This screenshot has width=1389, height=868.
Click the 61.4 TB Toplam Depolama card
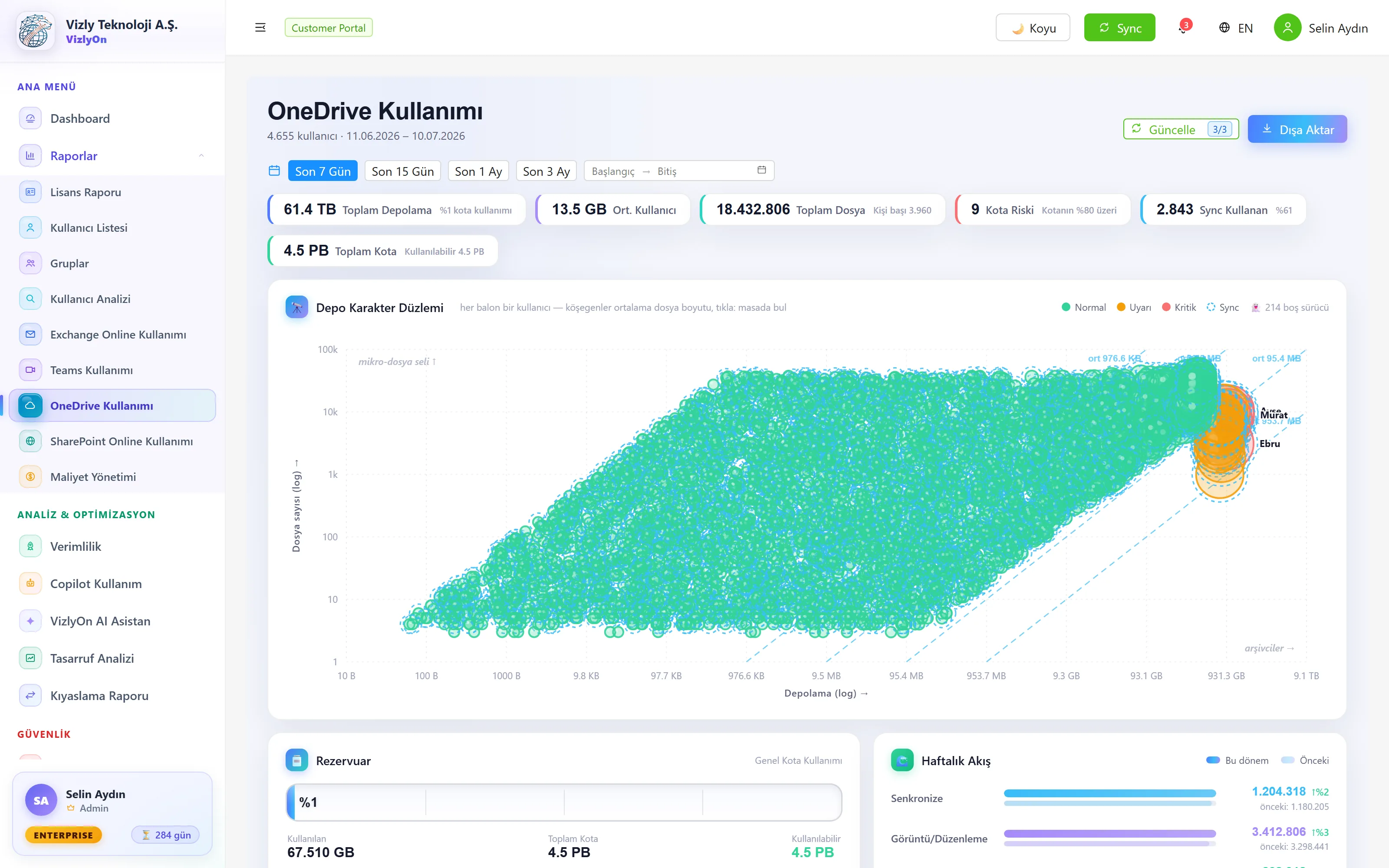(397, 210)
